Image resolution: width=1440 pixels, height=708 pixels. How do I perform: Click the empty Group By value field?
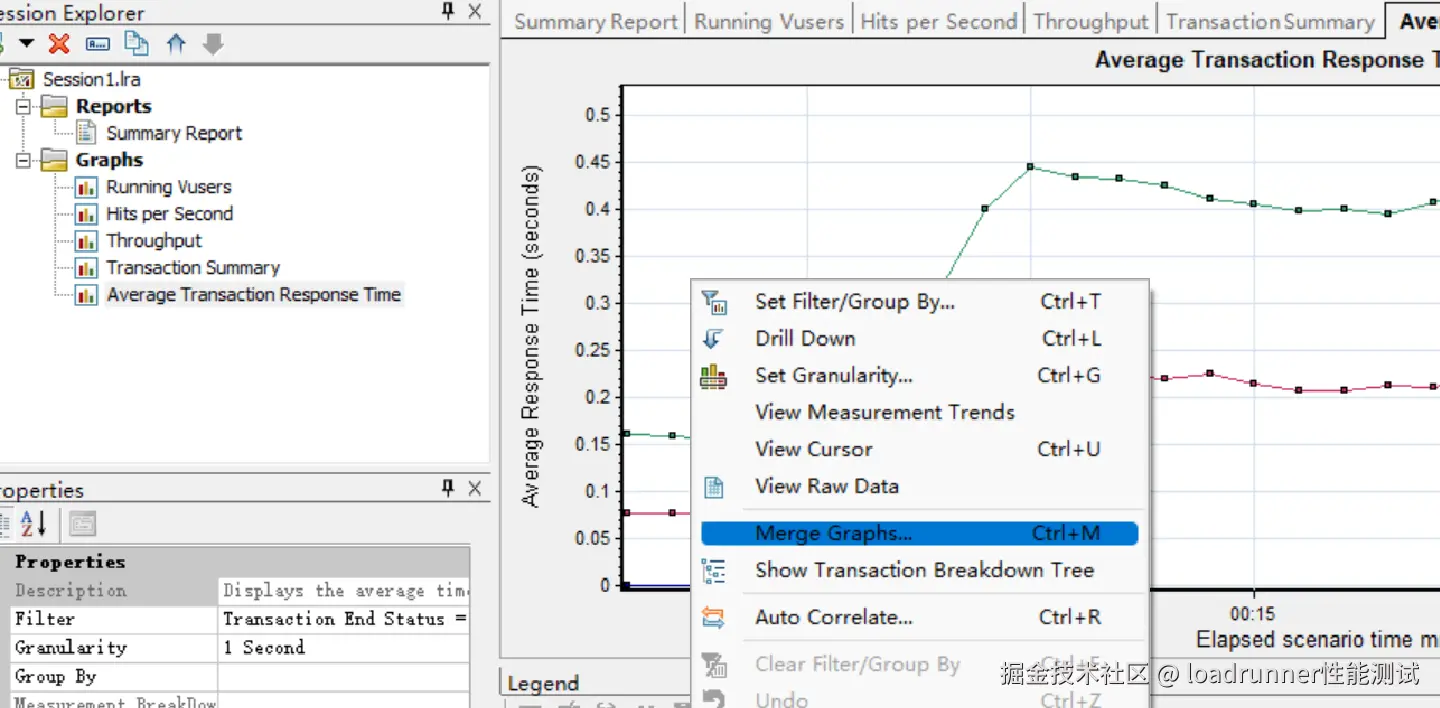pos(344,677)
